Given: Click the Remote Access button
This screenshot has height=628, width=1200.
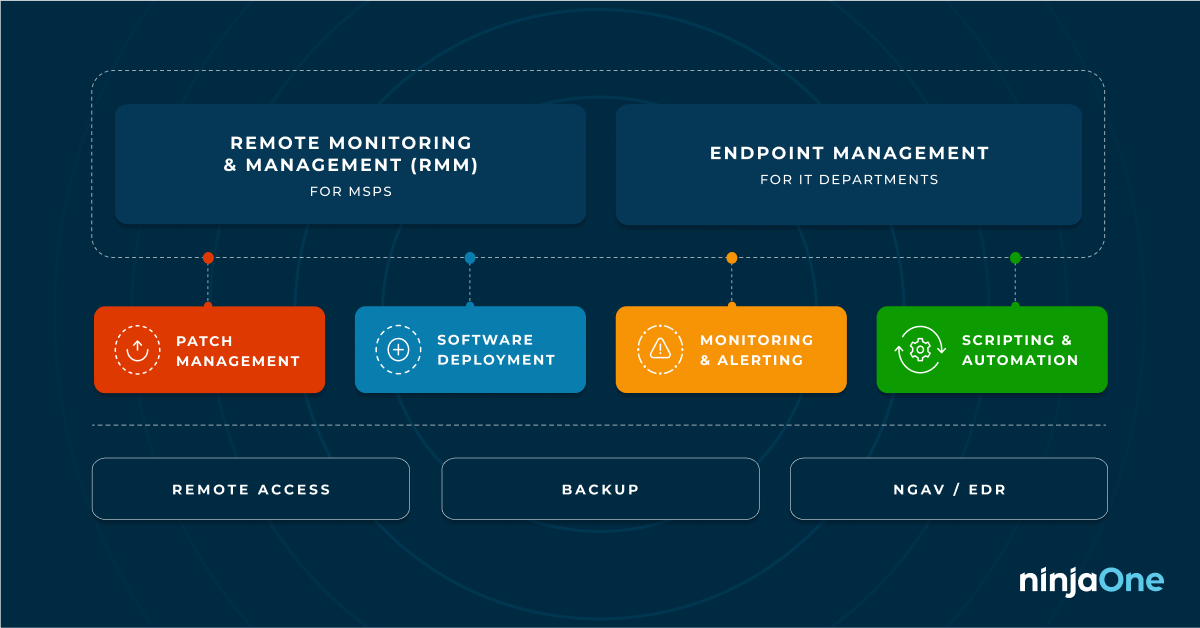Looking at the screenshot, I should pyautogui.click(x=250, y=489).
